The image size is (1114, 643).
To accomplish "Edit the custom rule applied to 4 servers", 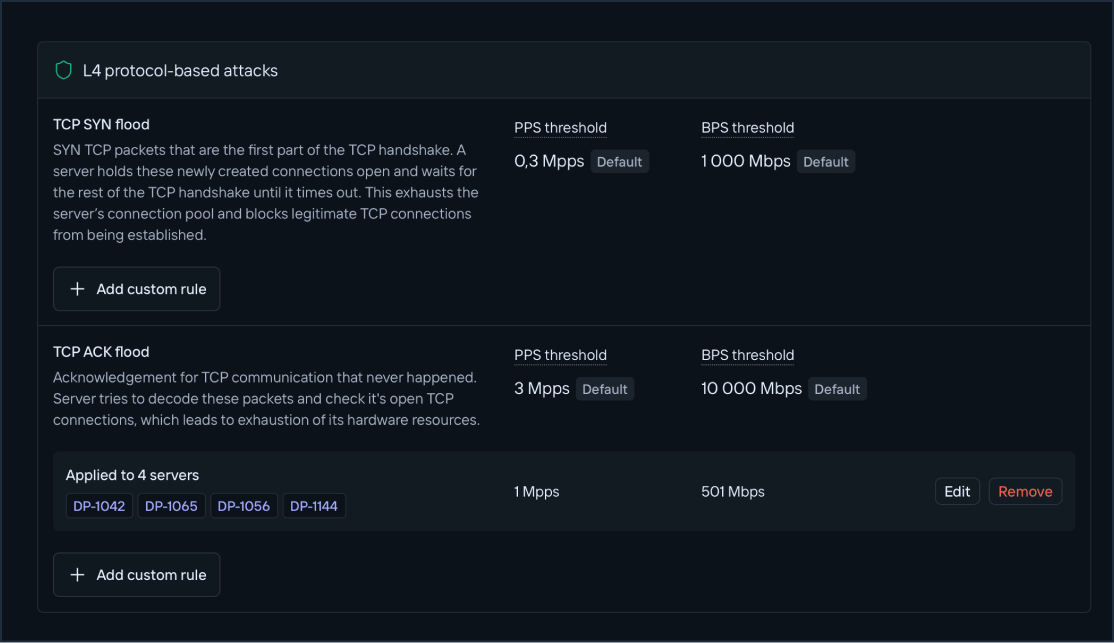I will point(956,491).
